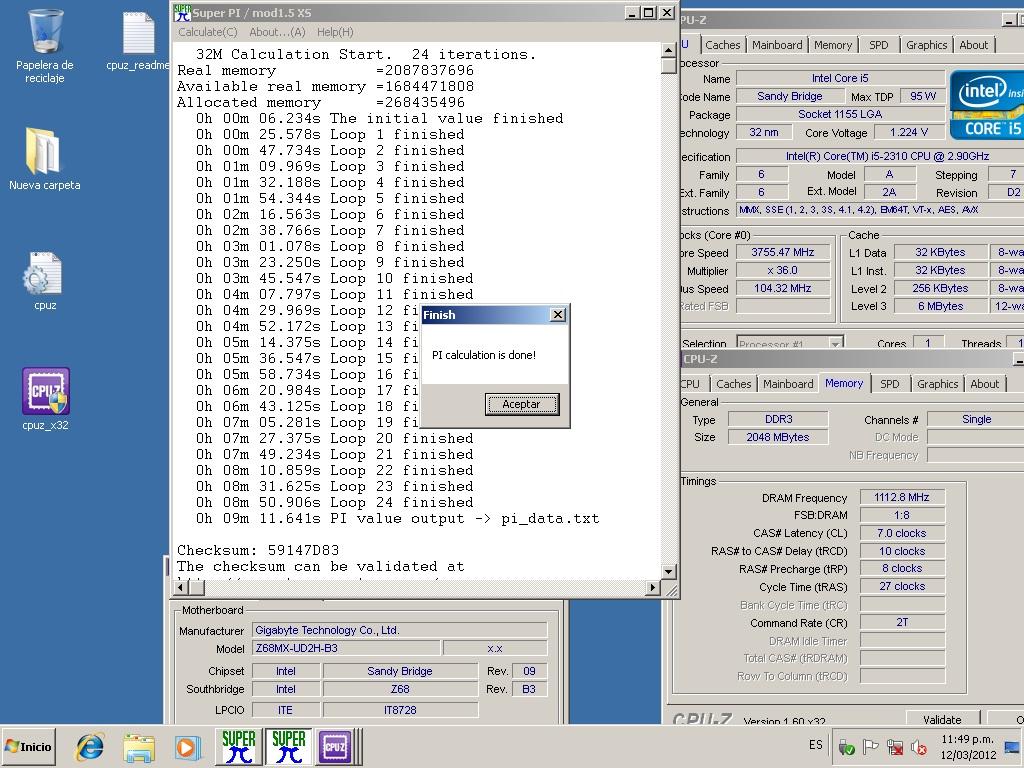Click the green shield tray icon
This screenshot has width=1024, height=768.
click(x=846, y=746)
